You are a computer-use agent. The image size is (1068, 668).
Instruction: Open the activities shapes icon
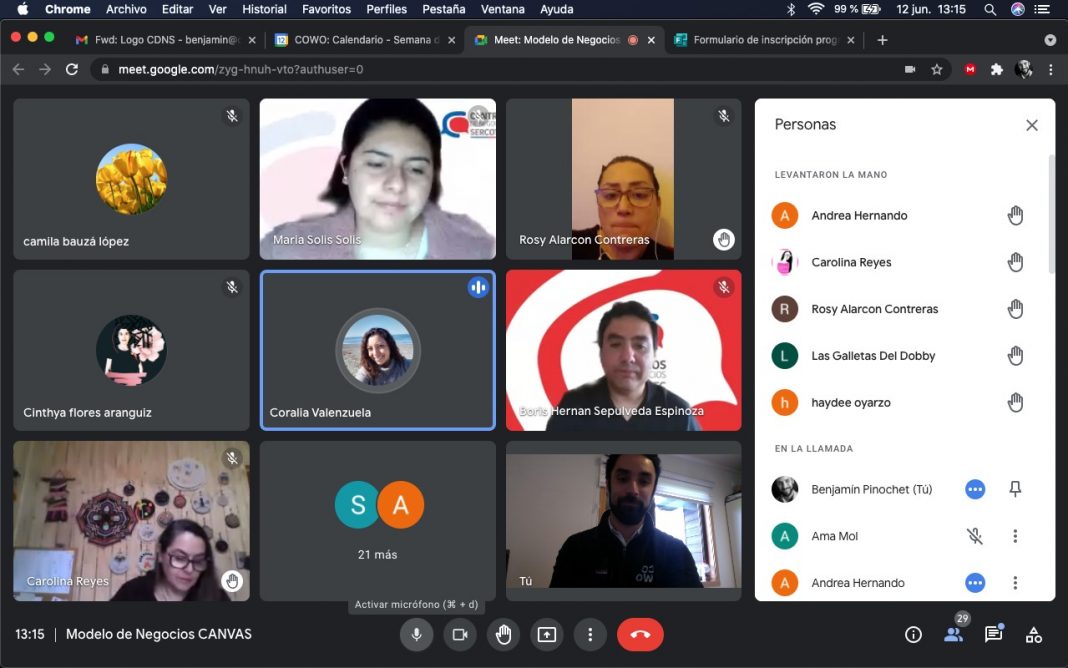(1034, 634)
